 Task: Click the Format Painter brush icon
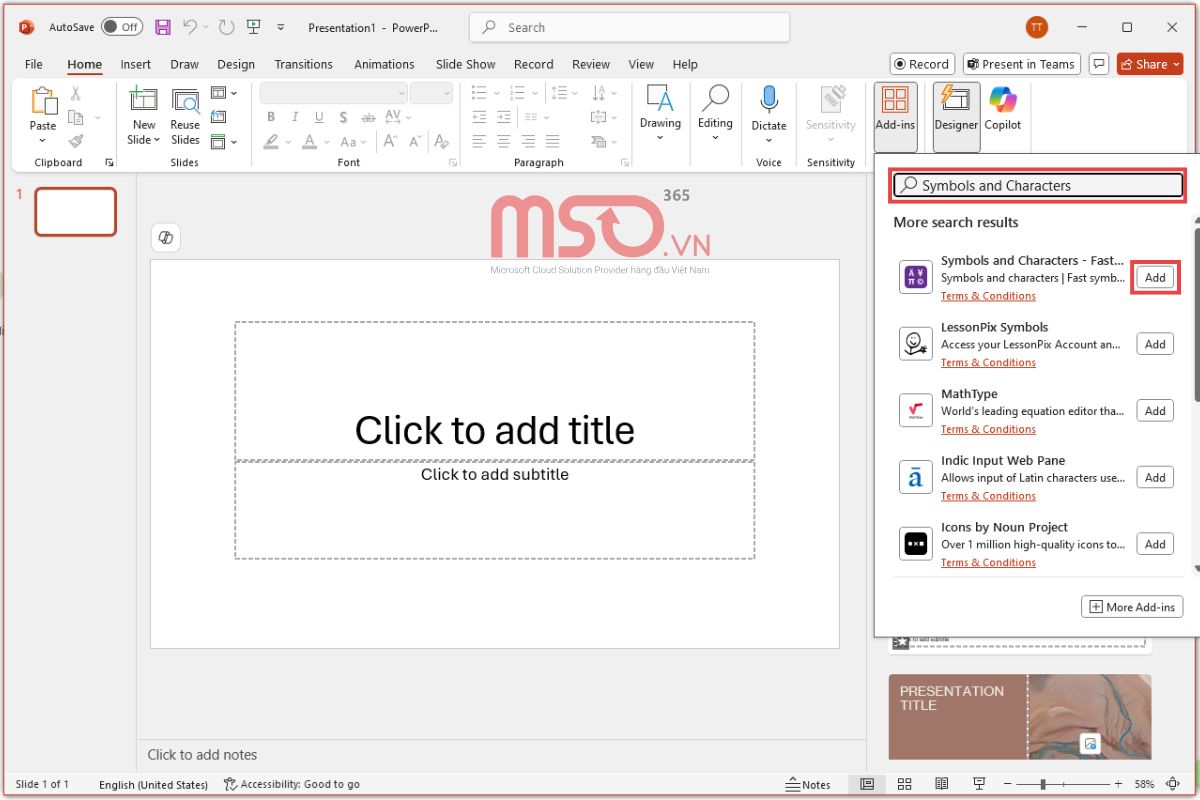click(75, 141)
